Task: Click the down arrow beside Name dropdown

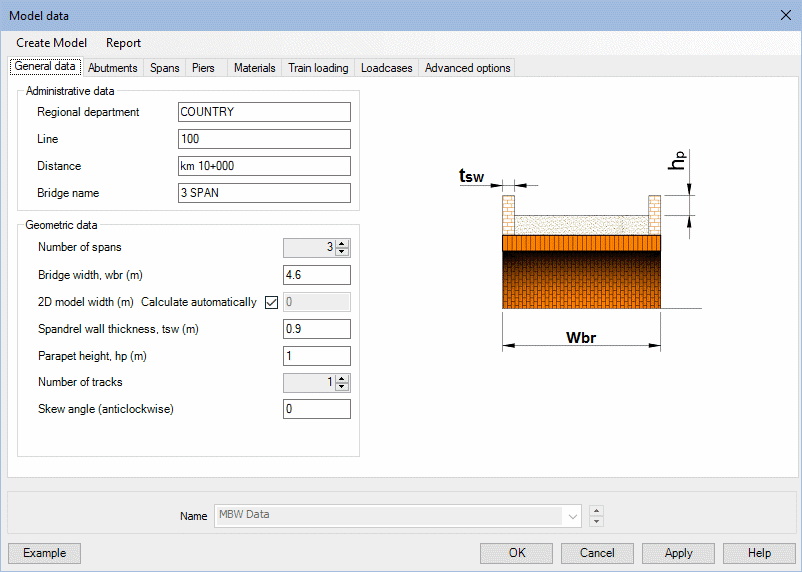Action: coord(597,521)
